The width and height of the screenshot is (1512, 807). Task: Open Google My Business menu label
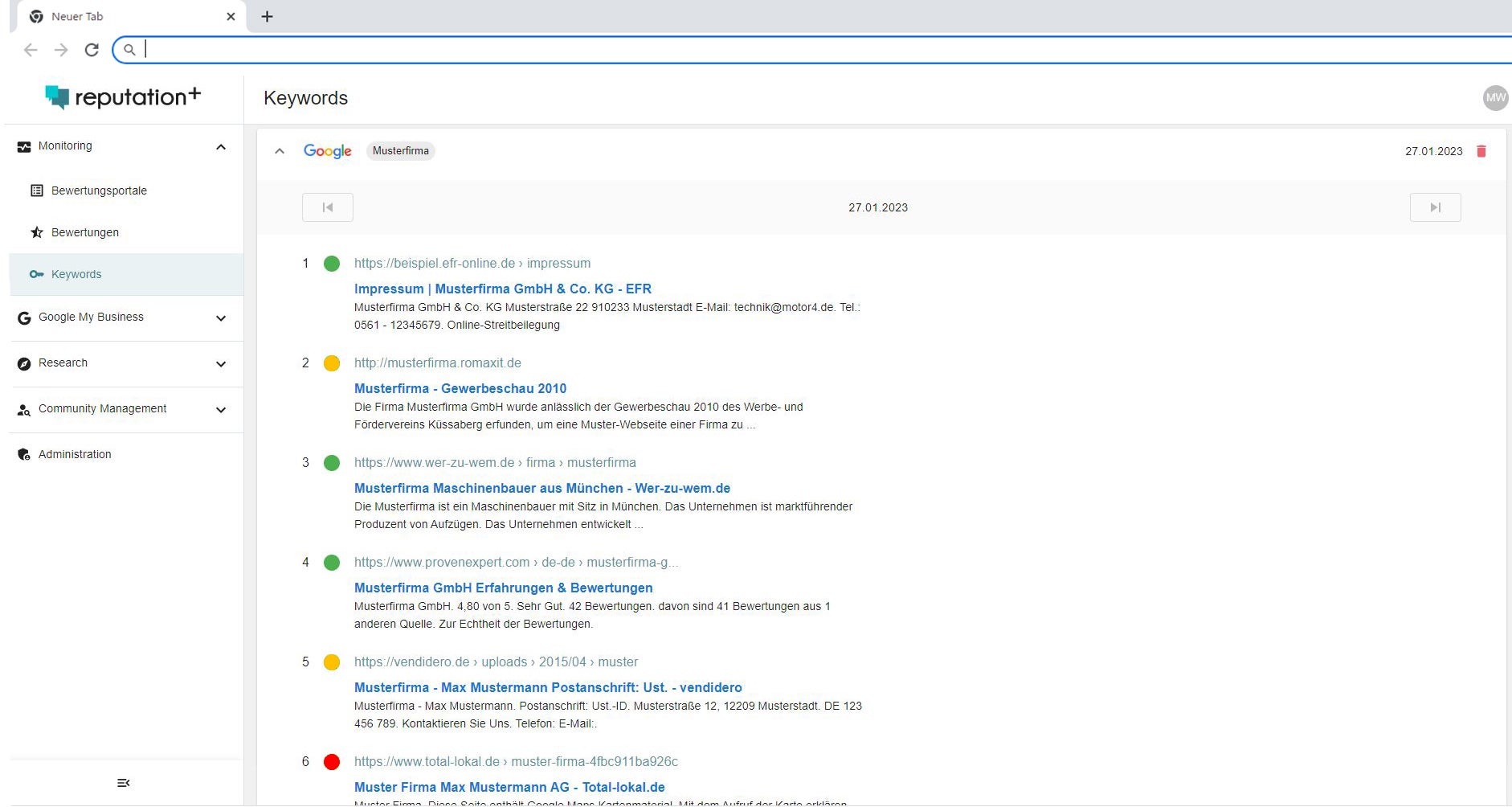point(91,317)
